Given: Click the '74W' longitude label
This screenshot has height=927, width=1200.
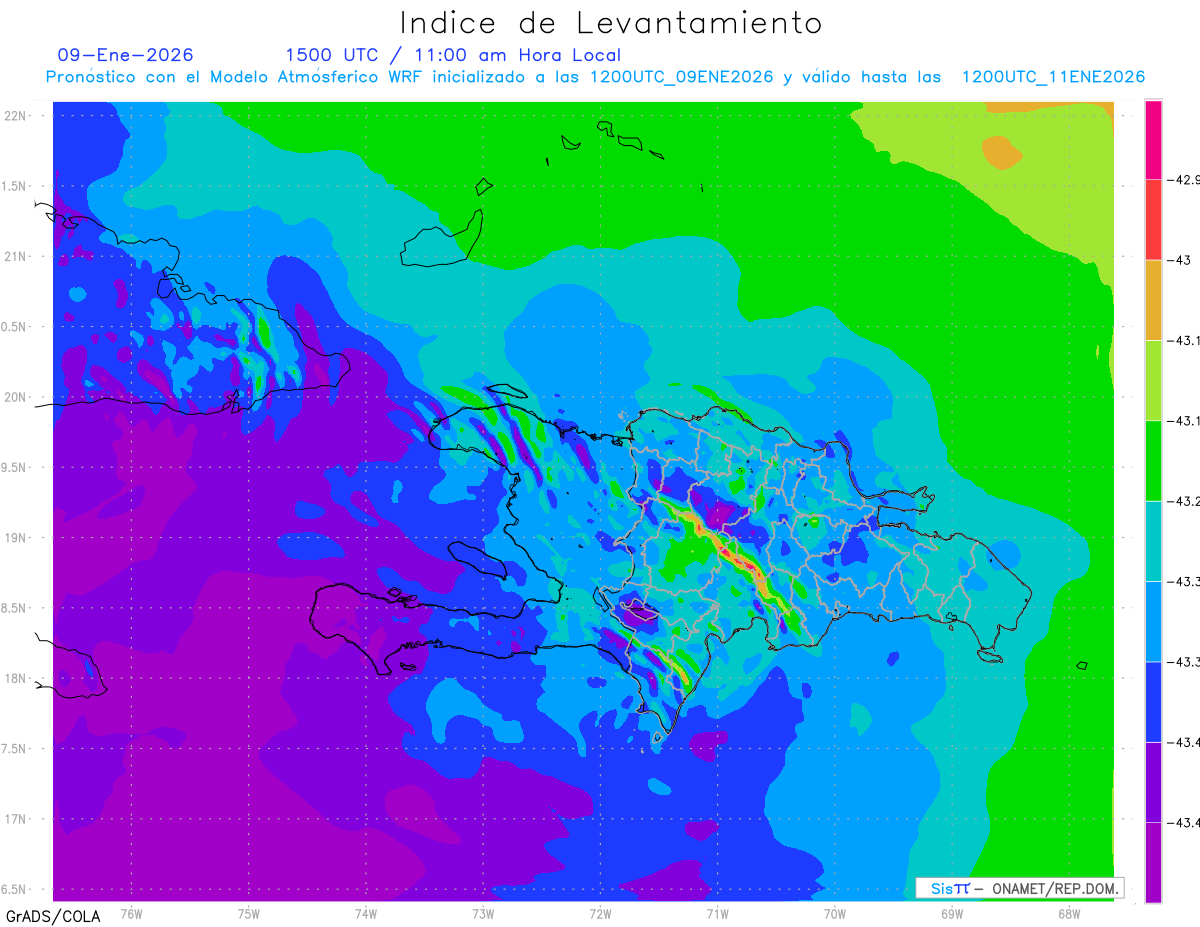Looking at the screenshot, I should point(365,913).
